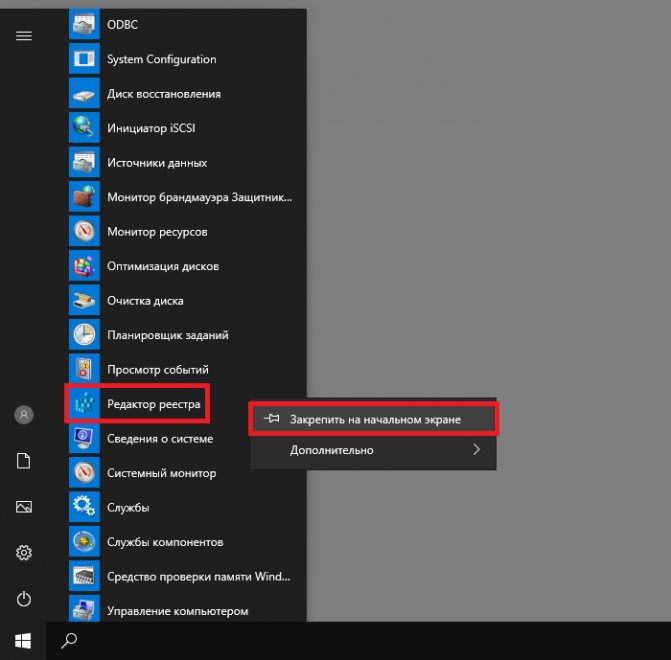Viewport: 671px width, 660px height.
Task: Click the Источники данных label
Action: (x=157, y=163)
